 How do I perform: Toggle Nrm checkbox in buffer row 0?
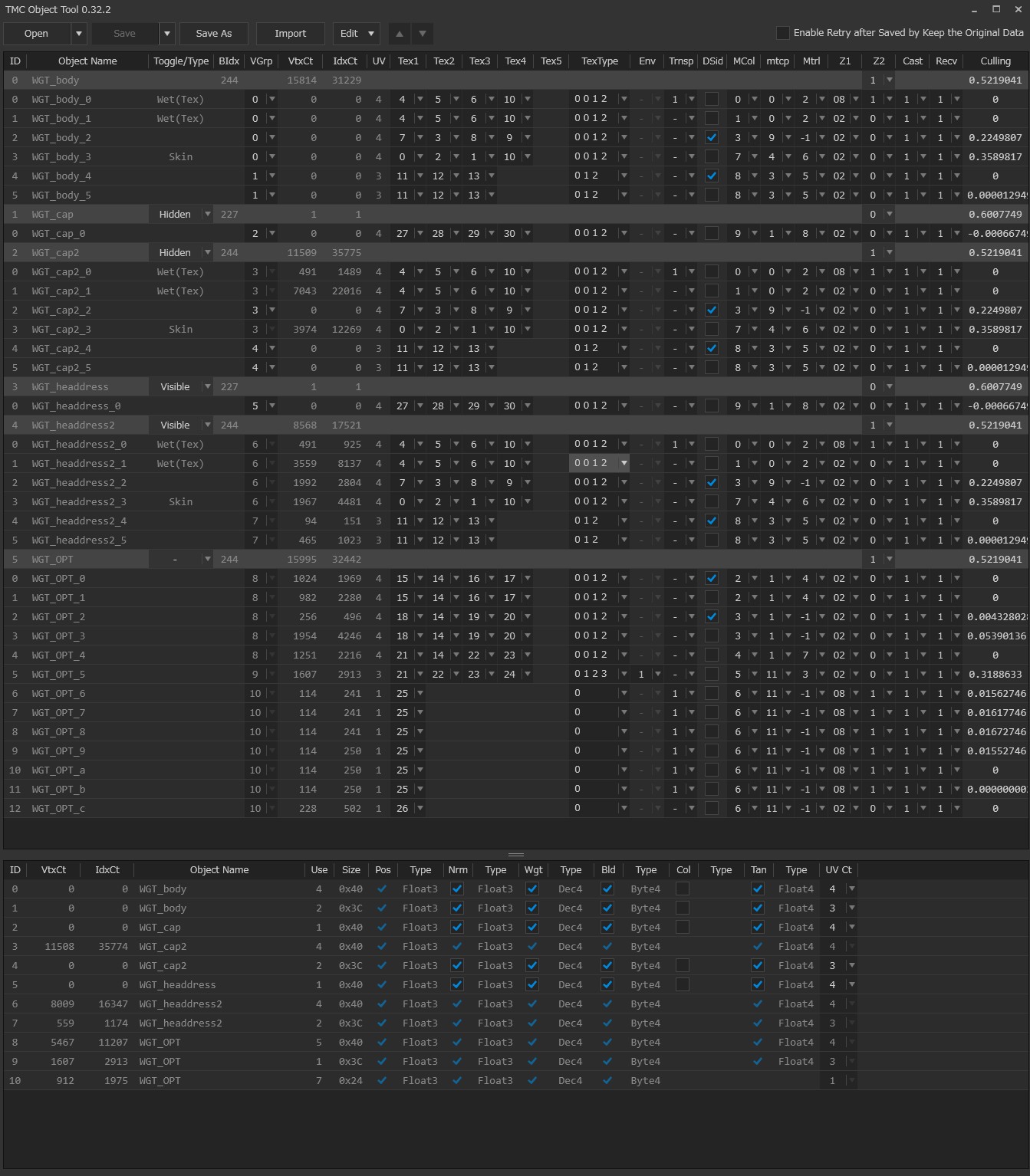coord(457,889)
